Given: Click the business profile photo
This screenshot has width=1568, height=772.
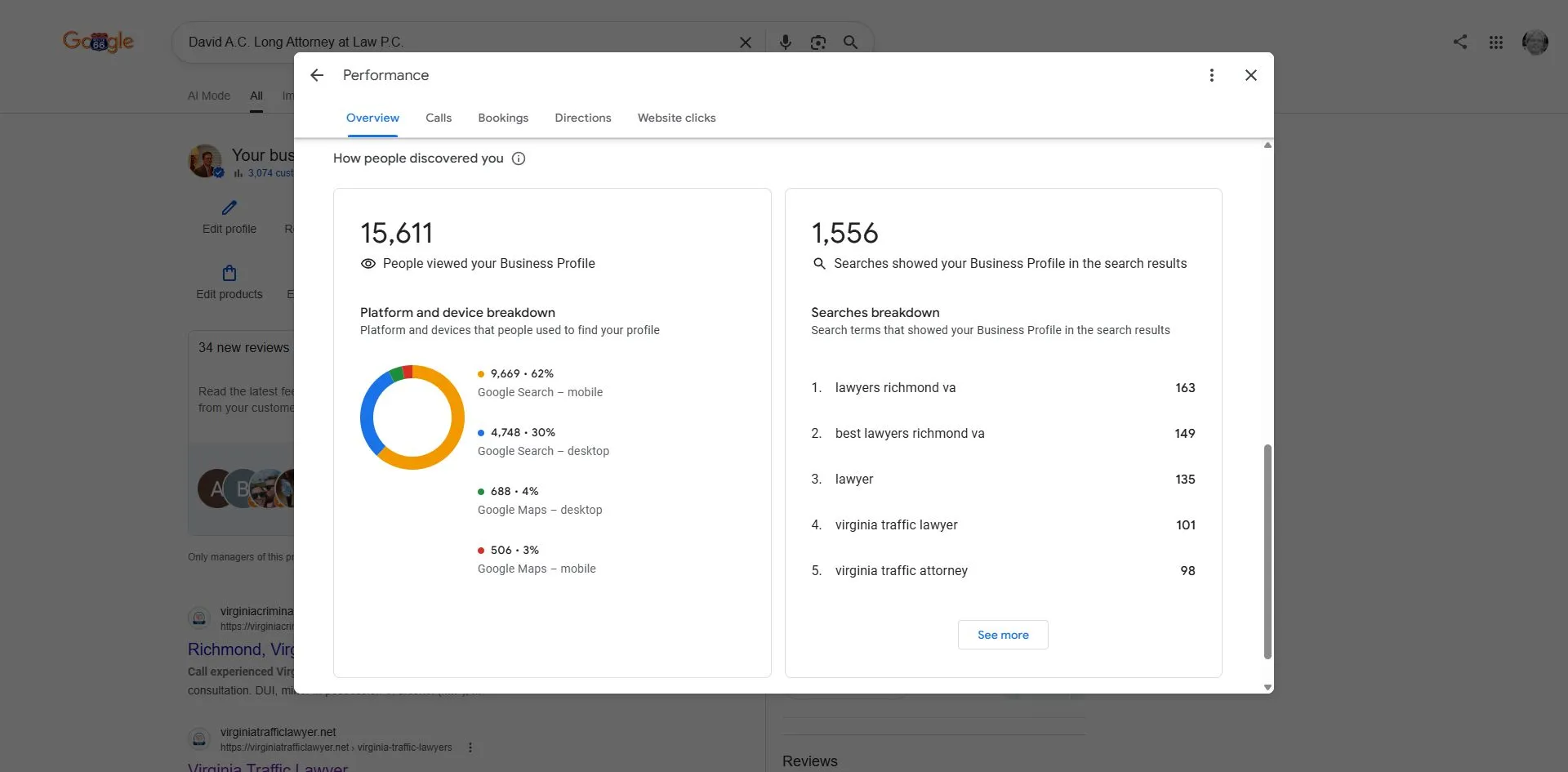Looking at the screenshot, I should (x=206, y=161).
